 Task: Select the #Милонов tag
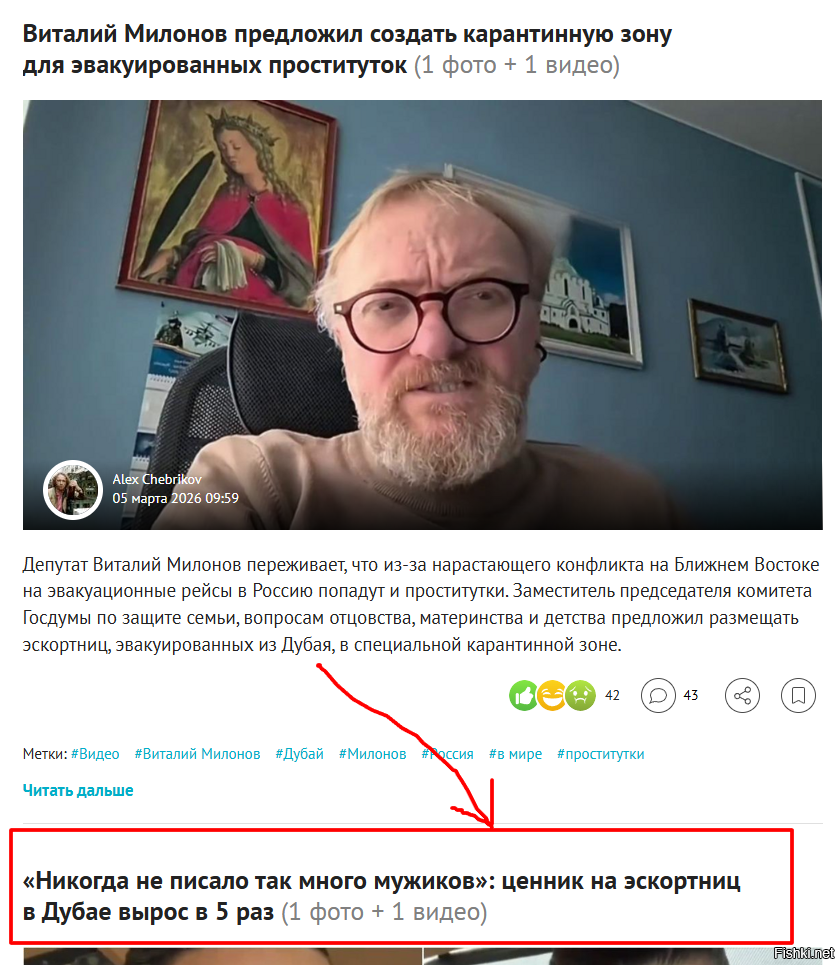(x=373, y=754)
